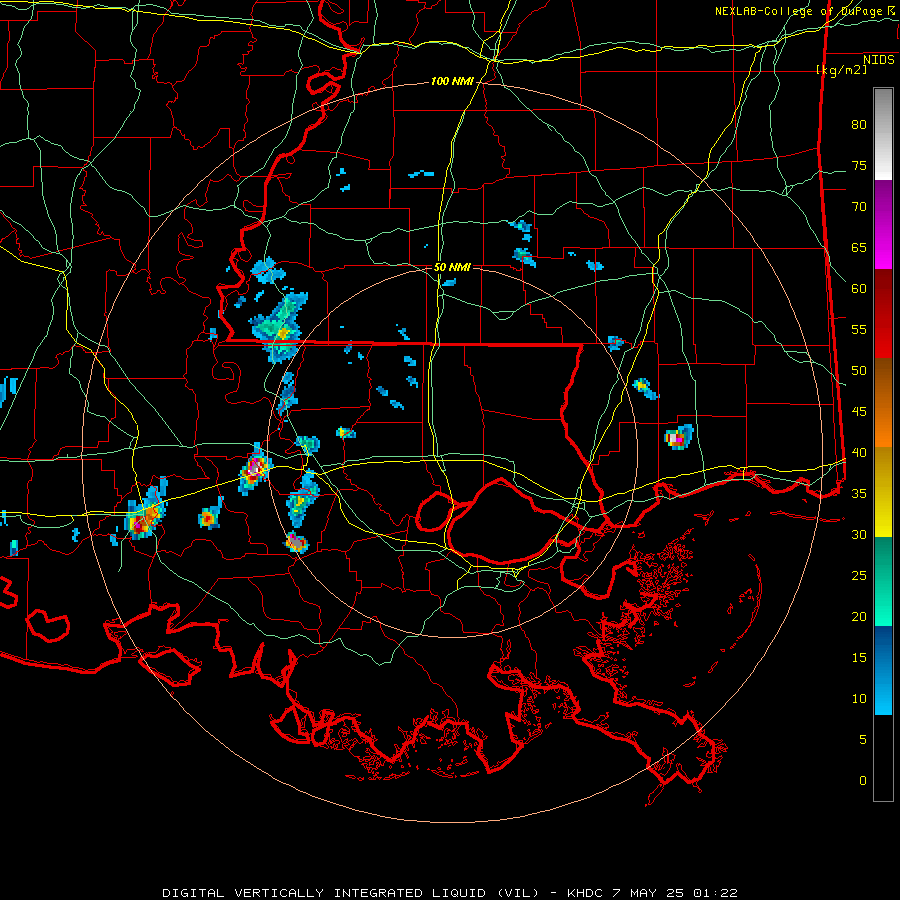The height and width of the screenshot is (900, 900).
Task: Click the 30 value on the color scale
Action: [x=859, y=534]
